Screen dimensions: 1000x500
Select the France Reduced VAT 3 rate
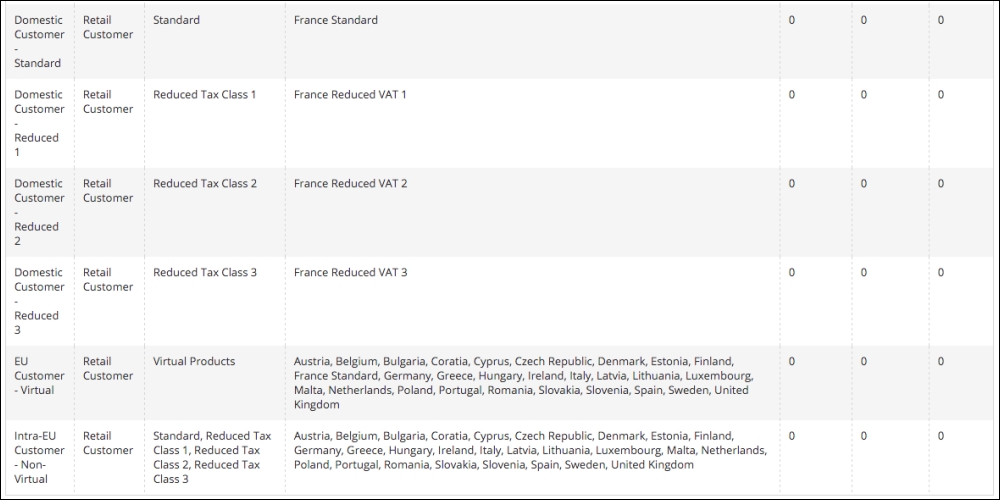[x=350, y=272]
